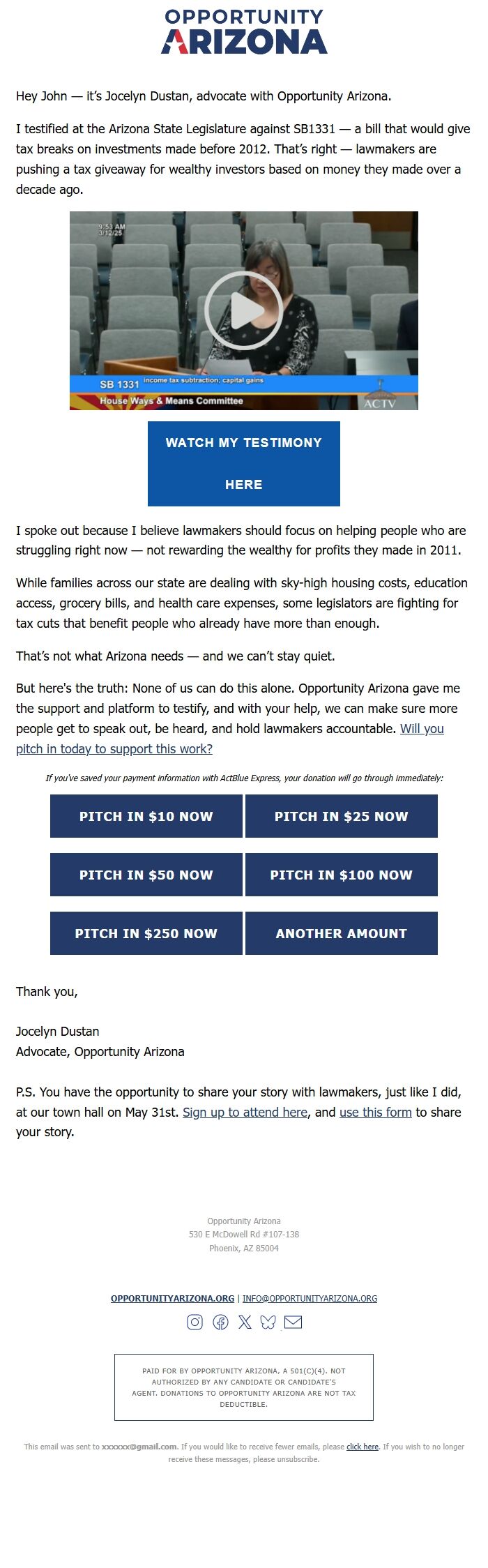Pitch in $25 now
Screen dimensions: 488x1568
tap(341, 816)
